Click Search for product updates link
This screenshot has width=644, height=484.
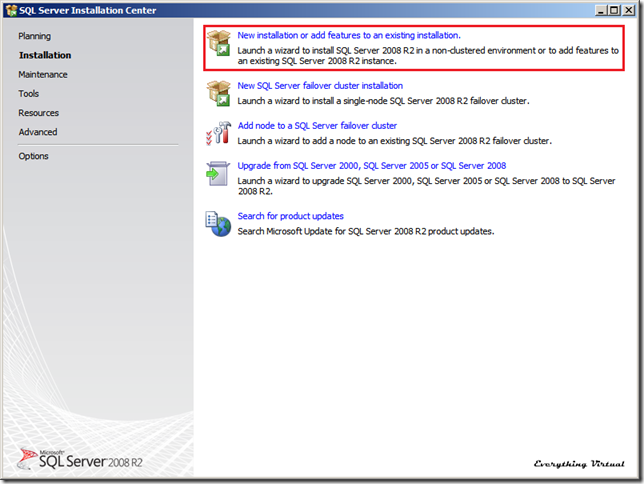pyautogui.click(x=290, y=216)
